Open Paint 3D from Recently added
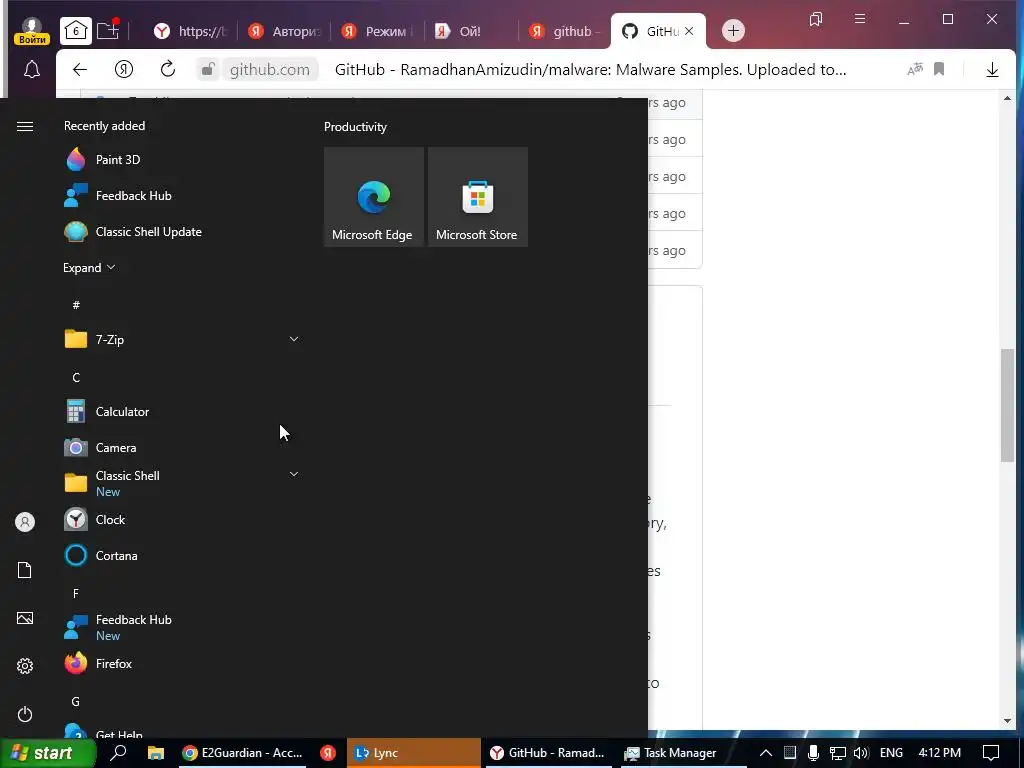The width and height of the screenshot is (1024, 768). pyautogui.click(x=180, y=159)
